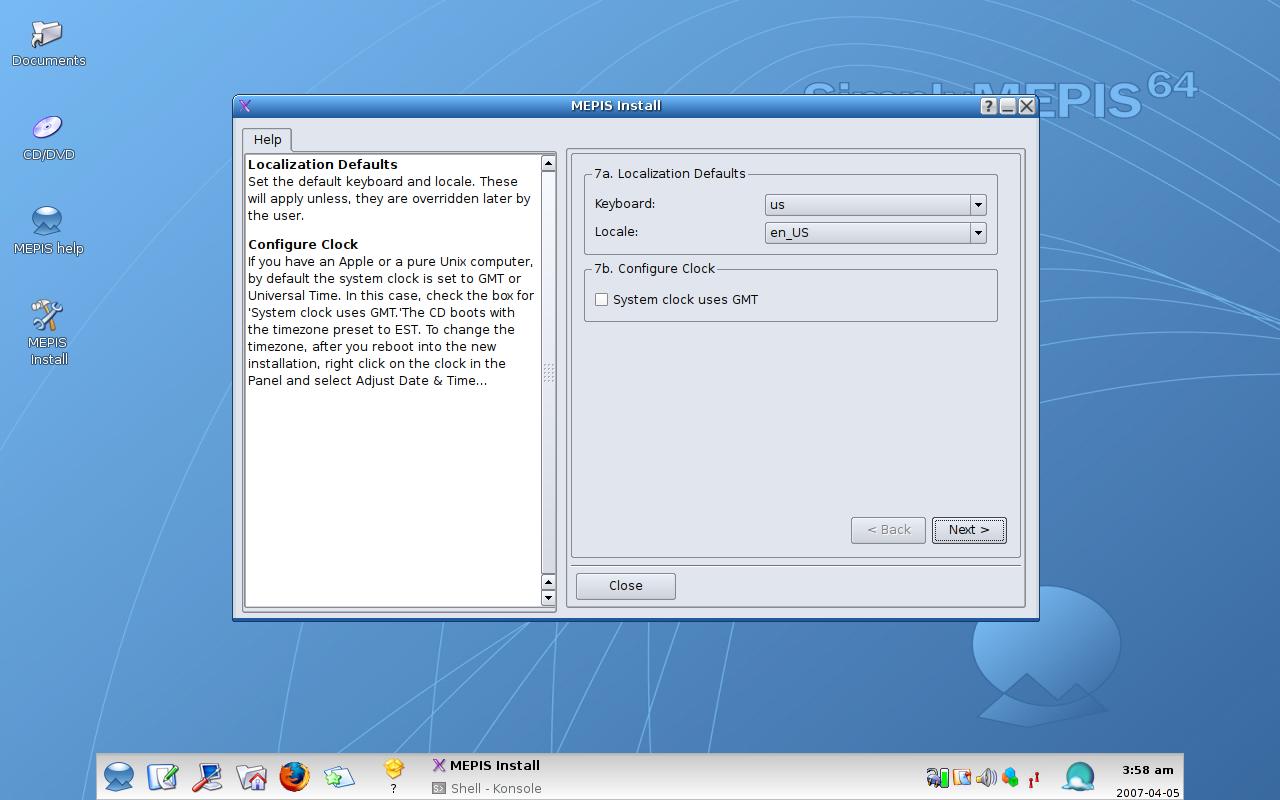The width and height of the screenshot is (1280, 800).
Task: Click the battery/power monitor tray icon
Action: point(937,777)
